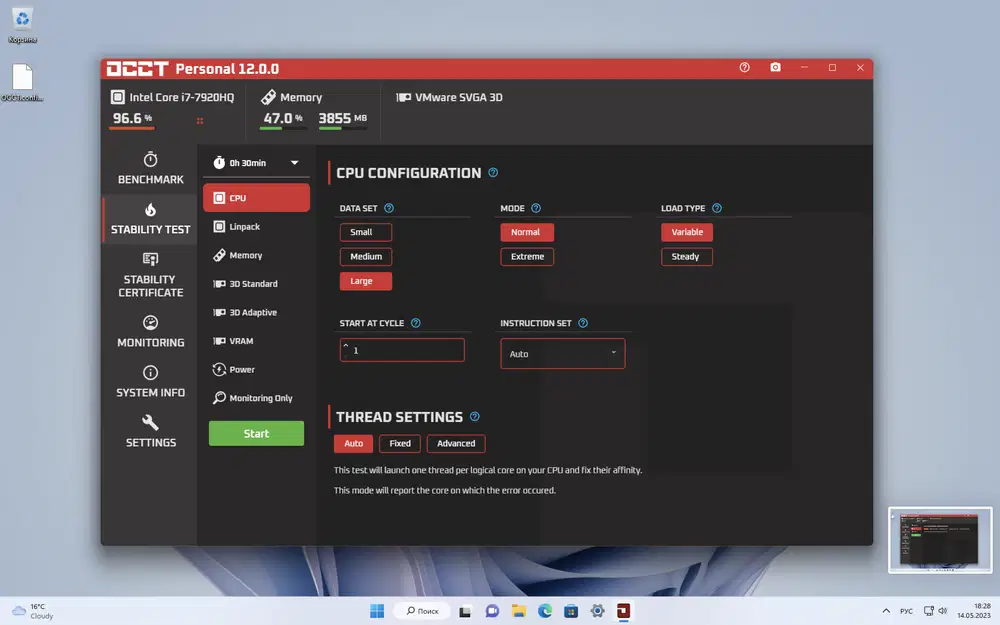The width and height of the screenshot is (1000, 625).
Task: Set data set to Medium
Action: (x=365, y=256)
